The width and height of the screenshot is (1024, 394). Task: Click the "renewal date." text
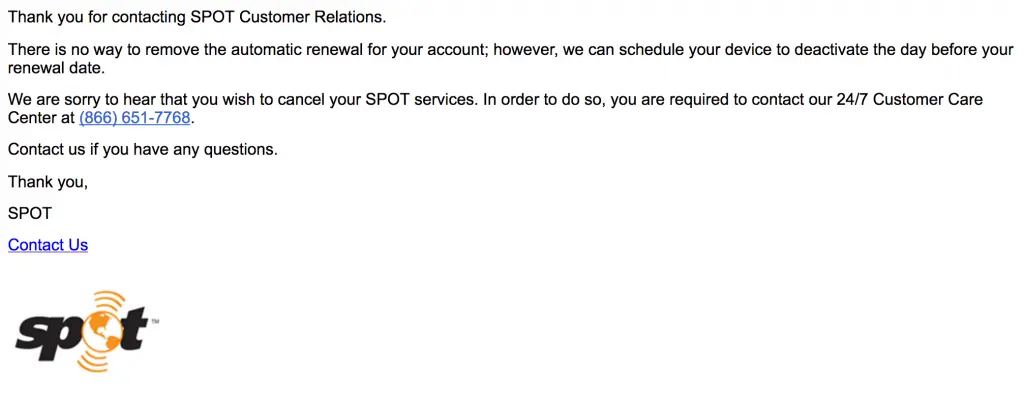pos(56,68)
